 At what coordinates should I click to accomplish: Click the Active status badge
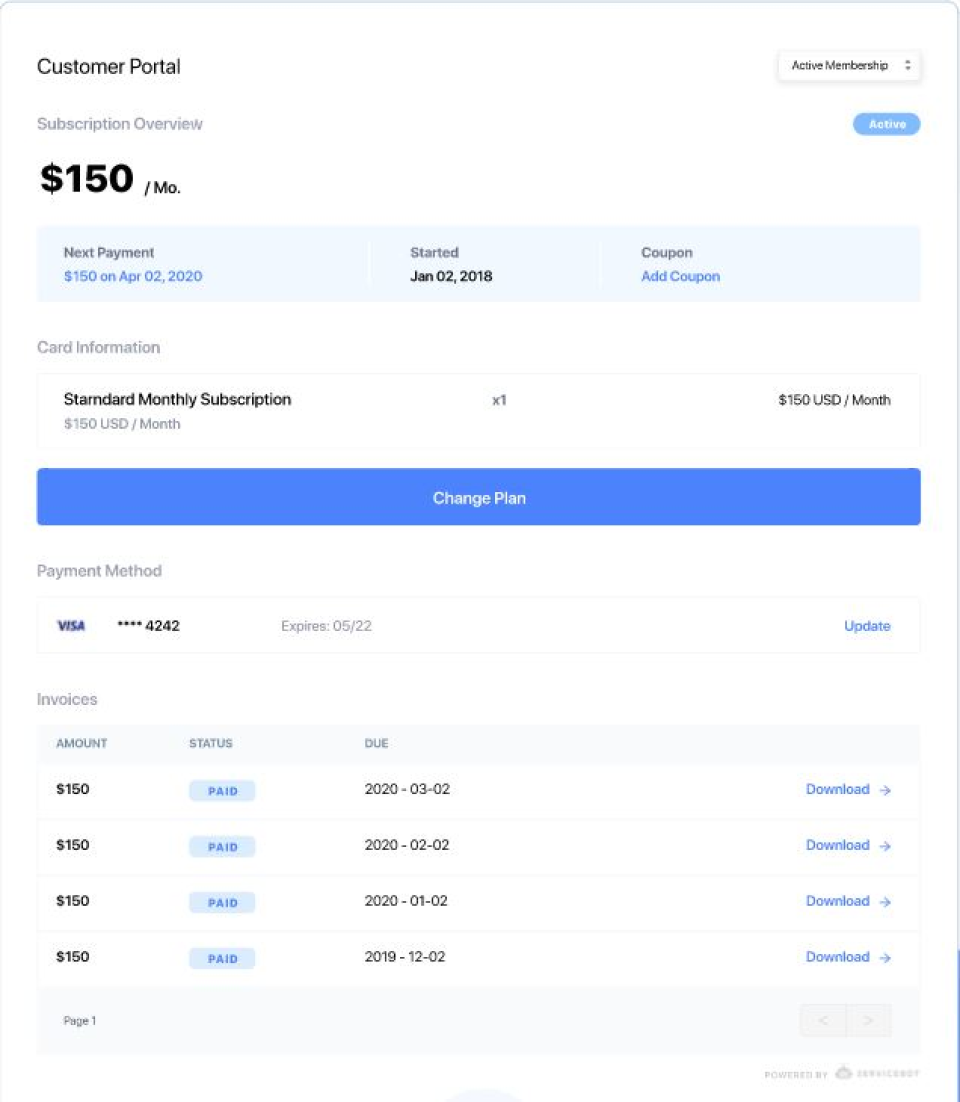point(886,125)
